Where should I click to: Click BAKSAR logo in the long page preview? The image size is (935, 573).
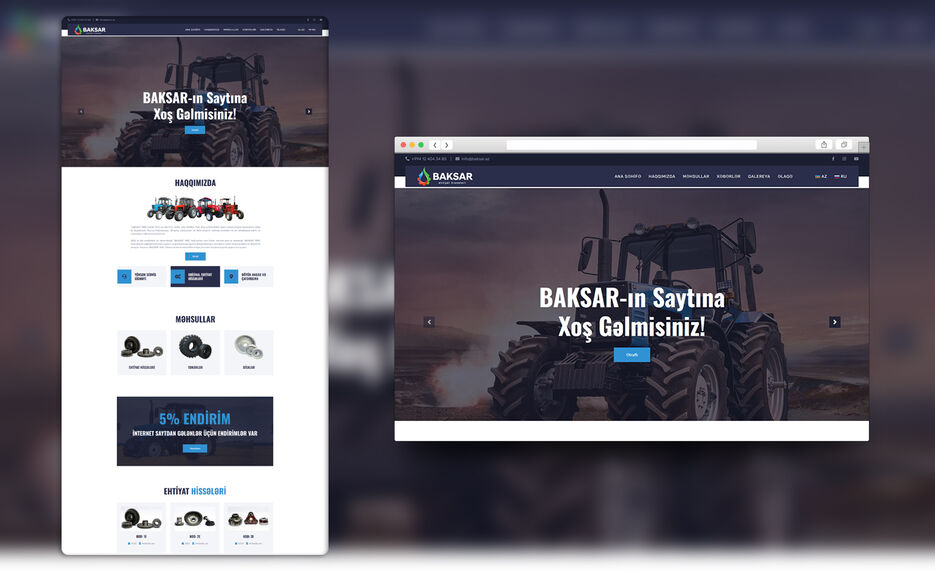90,29
